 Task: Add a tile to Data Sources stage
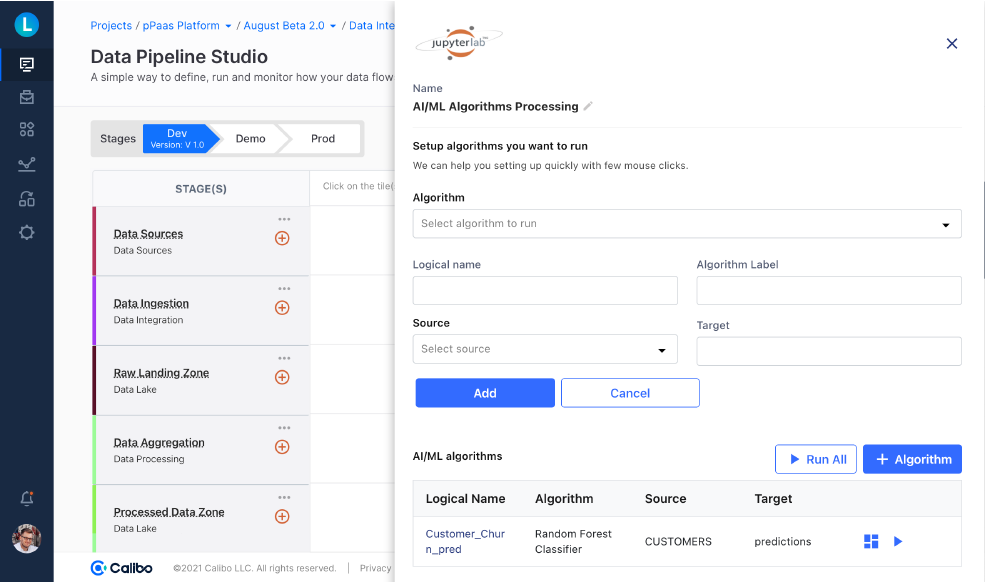pyautogui.click(x=282, y=238)
